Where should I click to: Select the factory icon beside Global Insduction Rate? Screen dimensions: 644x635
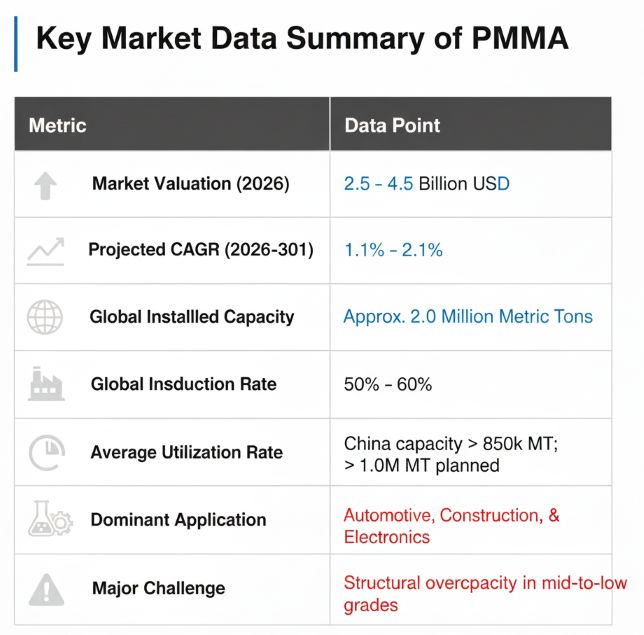[46, 384]
